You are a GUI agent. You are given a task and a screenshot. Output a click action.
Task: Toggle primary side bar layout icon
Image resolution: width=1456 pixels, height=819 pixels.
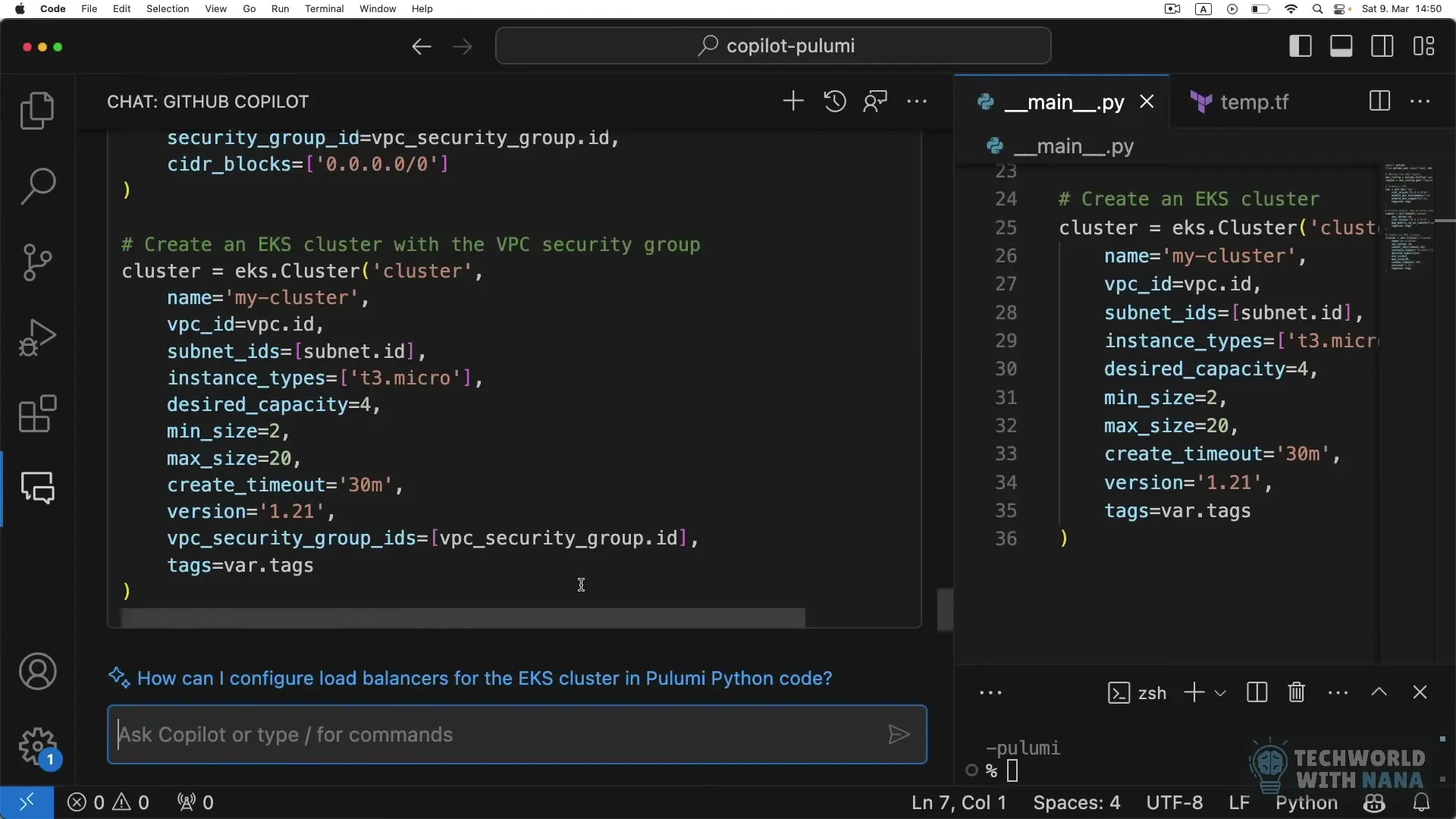coord(1301,46)
